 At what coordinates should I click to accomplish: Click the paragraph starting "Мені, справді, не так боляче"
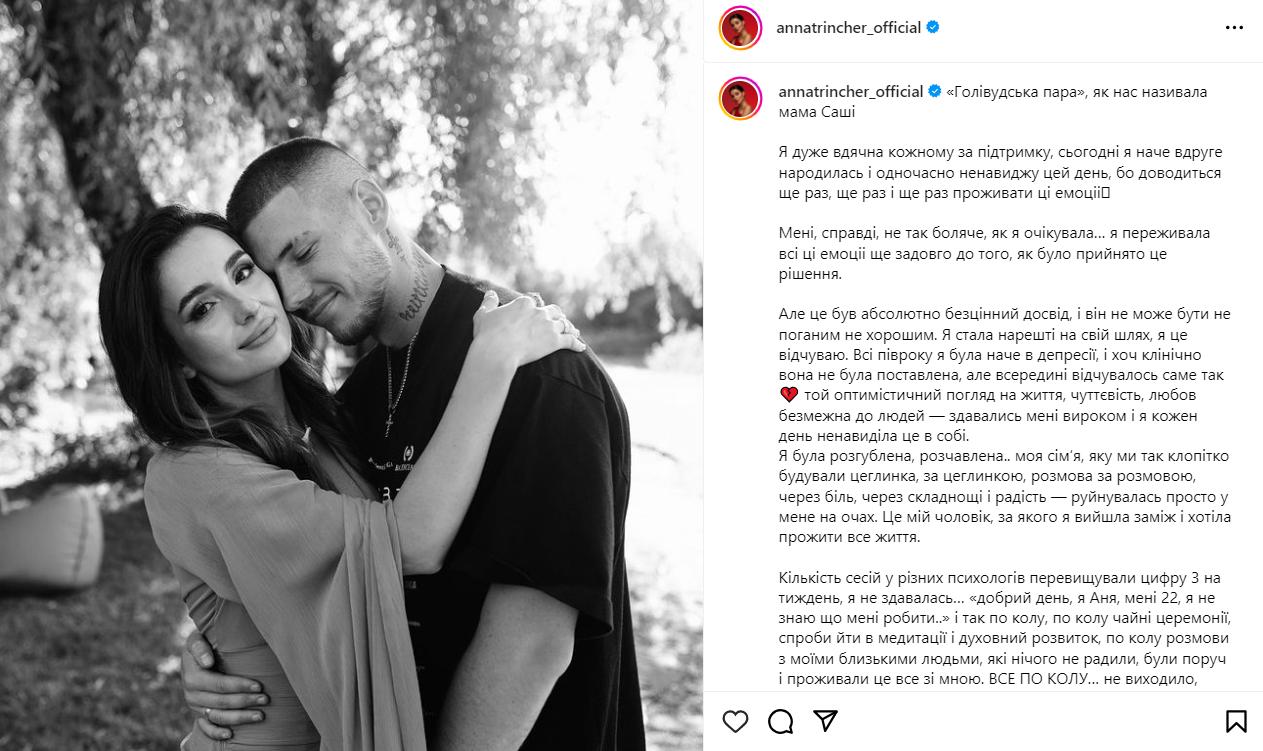coord(980,253)
